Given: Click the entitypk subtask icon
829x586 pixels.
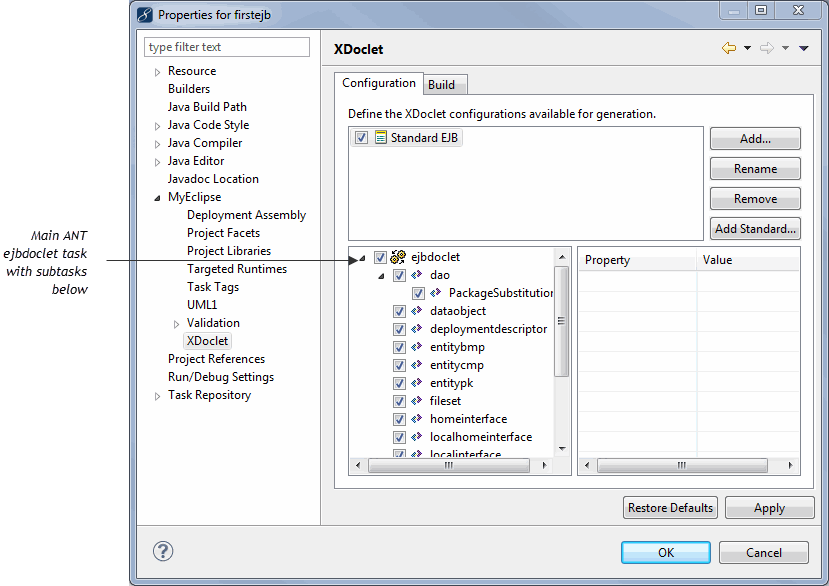Looking at the screenshot, I should 418,383.
